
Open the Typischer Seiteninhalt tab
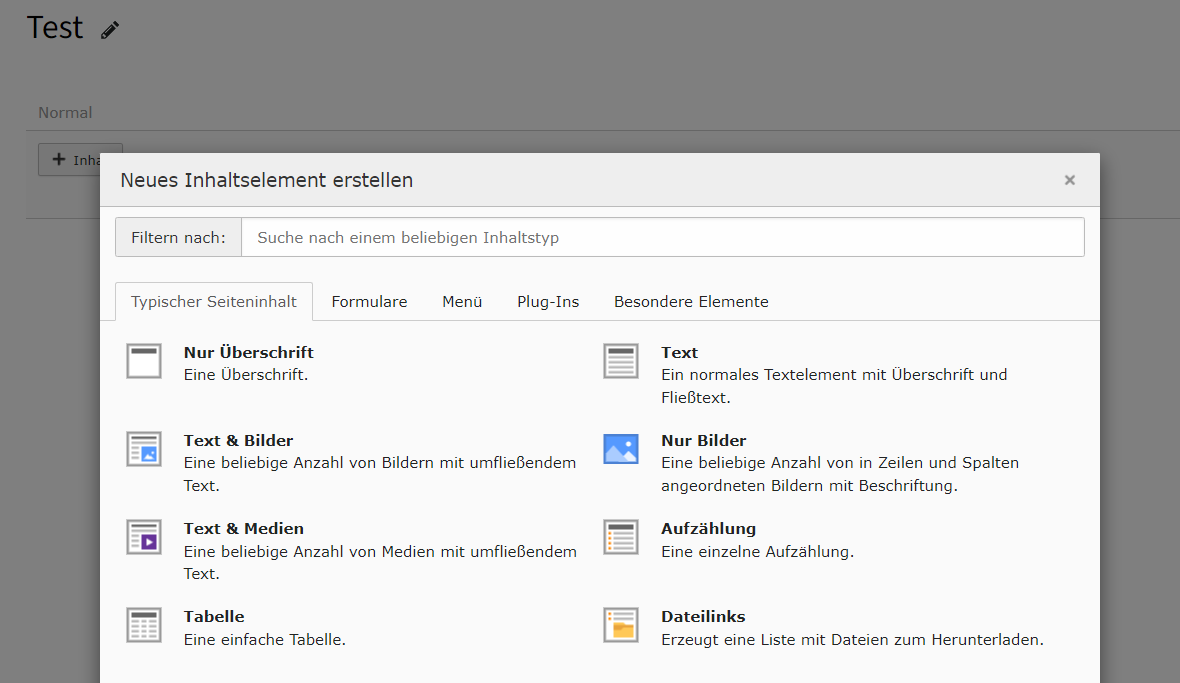coord(214,302)
